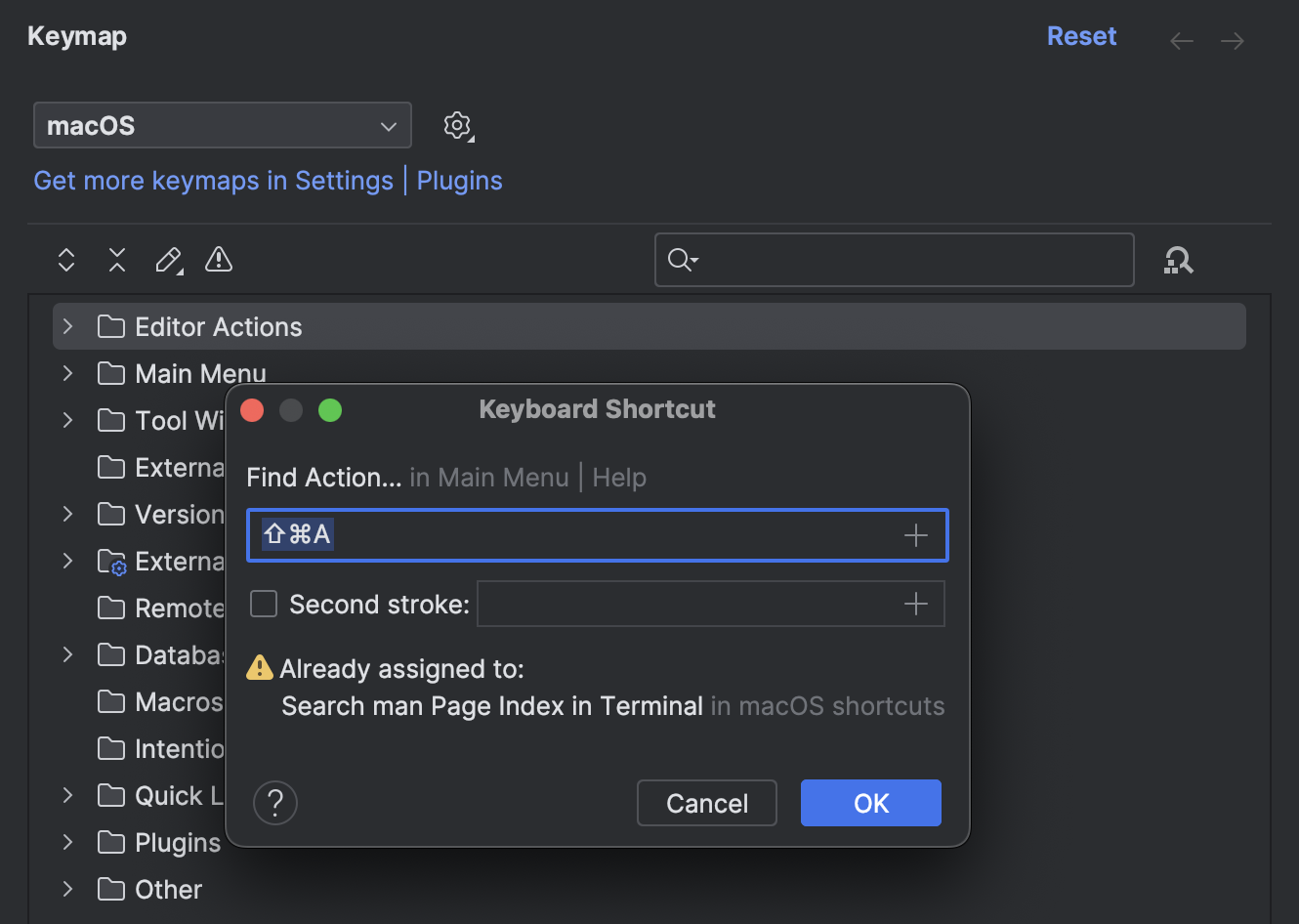Open Find Actions by Shortcut picker
Image resolution: width=1299 pixels, height=924 pixels.
1179,260
